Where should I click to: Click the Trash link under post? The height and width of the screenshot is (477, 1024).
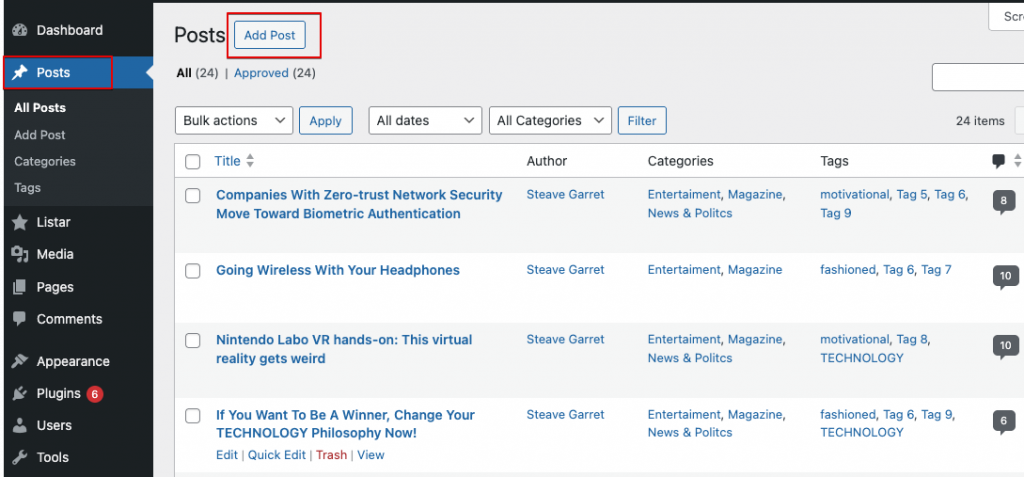pos(331,455)
